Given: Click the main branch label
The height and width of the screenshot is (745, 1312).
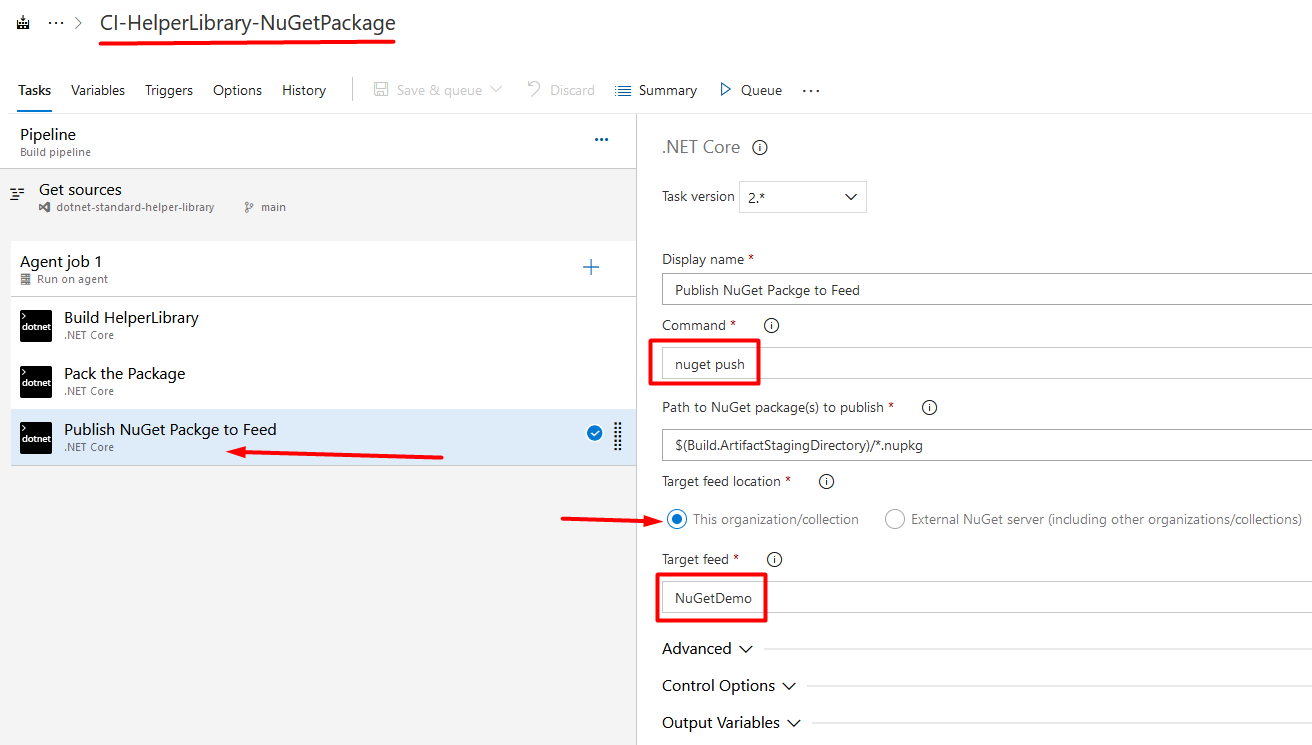Looking at the screenshot, I should tap(273, 207).
